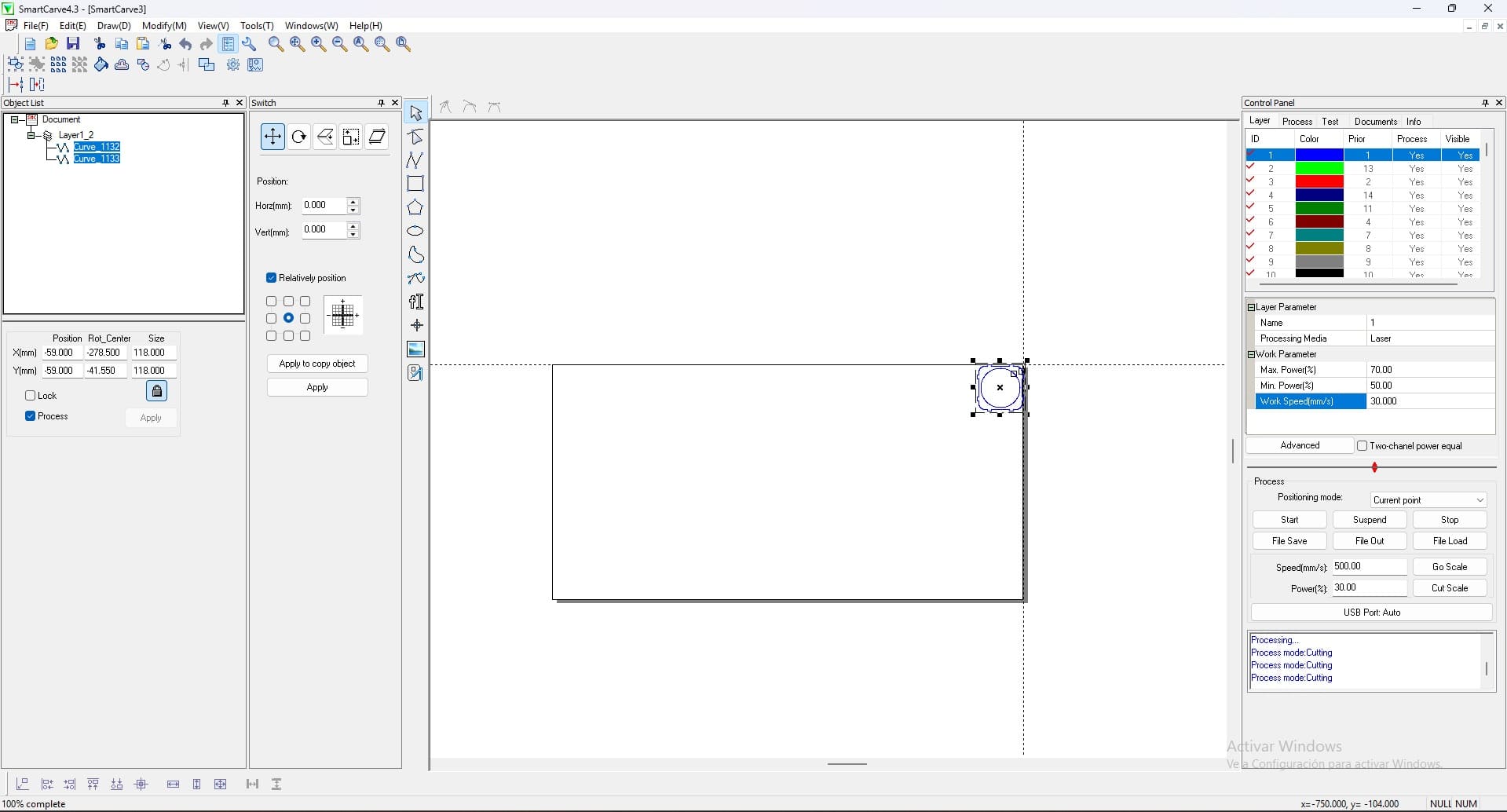Increase the Vert(mm) value with up arrow
Viewport: 1507px width, 812px height.
(353, 226)
